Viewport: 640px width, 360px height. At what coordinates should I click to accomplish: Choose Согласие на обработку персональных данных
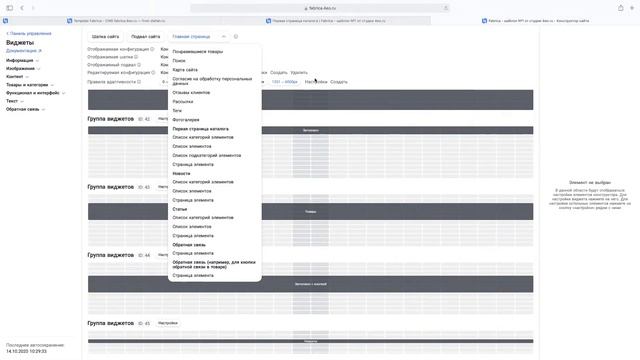click(x=212, y=81)
